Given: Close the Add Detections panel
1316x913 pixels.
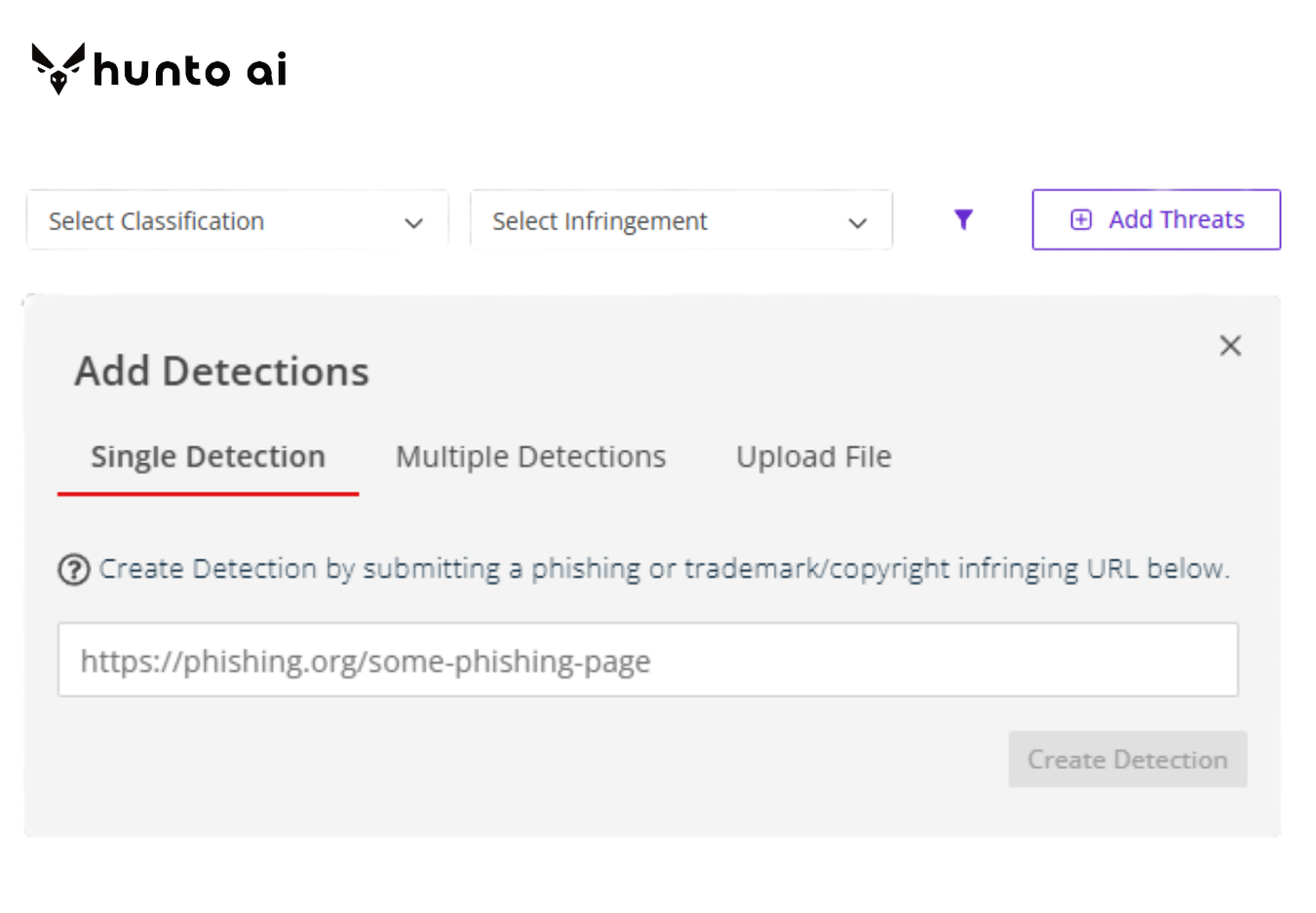Looking at the screenshot, I should click(x=1230, y=345).
